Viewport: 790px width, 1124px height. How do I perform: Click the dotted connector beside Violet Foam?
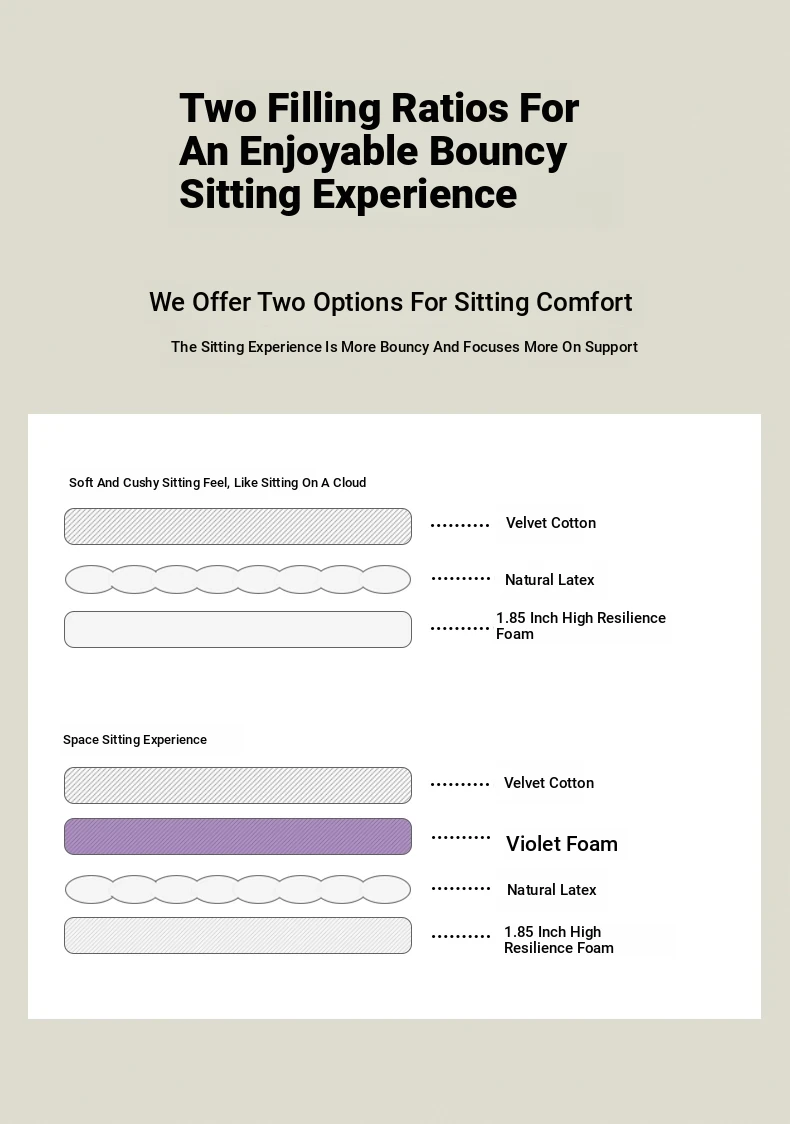pos(461,837)
